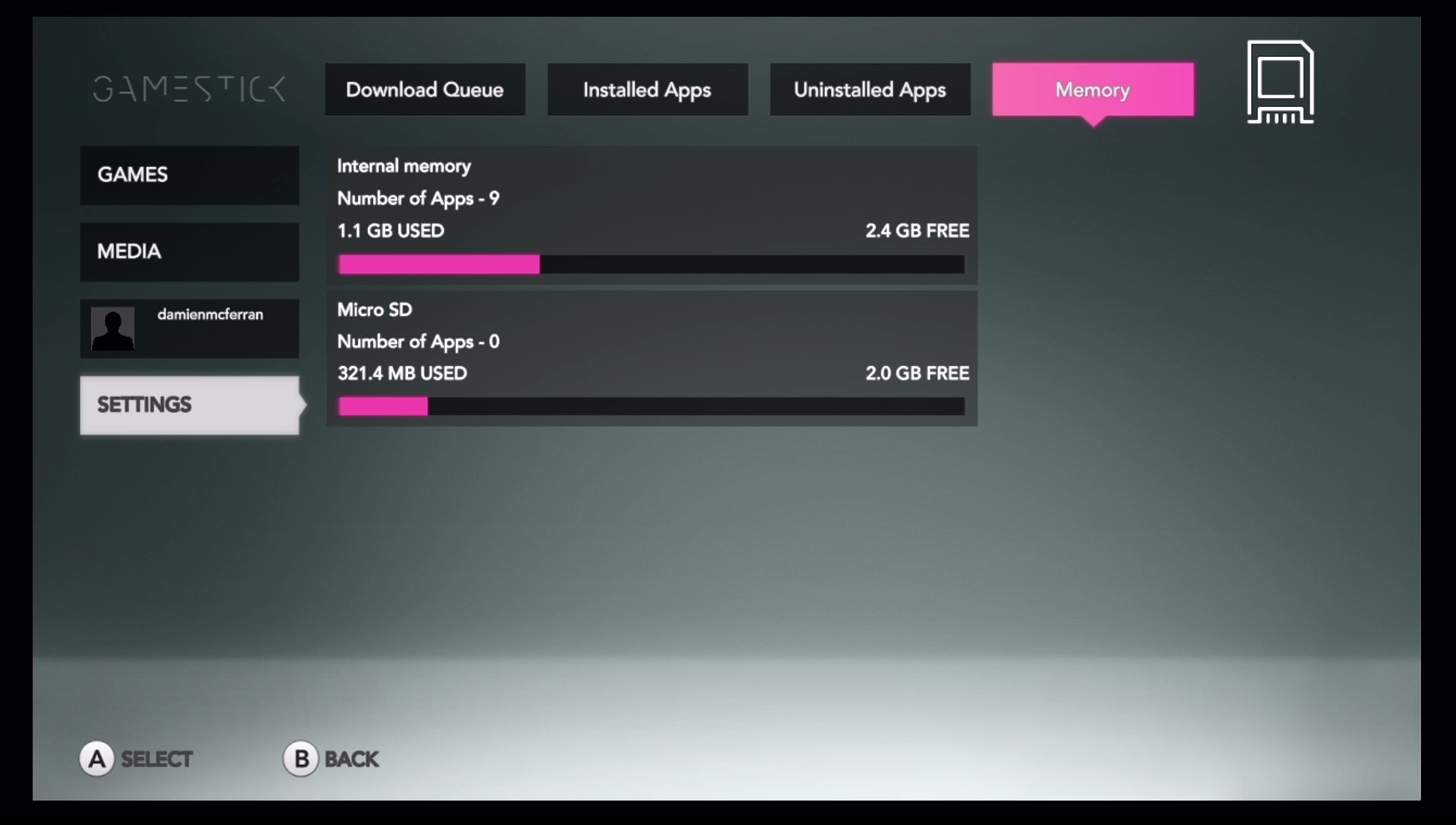Open the GAMES menu
Viewport: 1456px width, 825px height.
[190, 175]
